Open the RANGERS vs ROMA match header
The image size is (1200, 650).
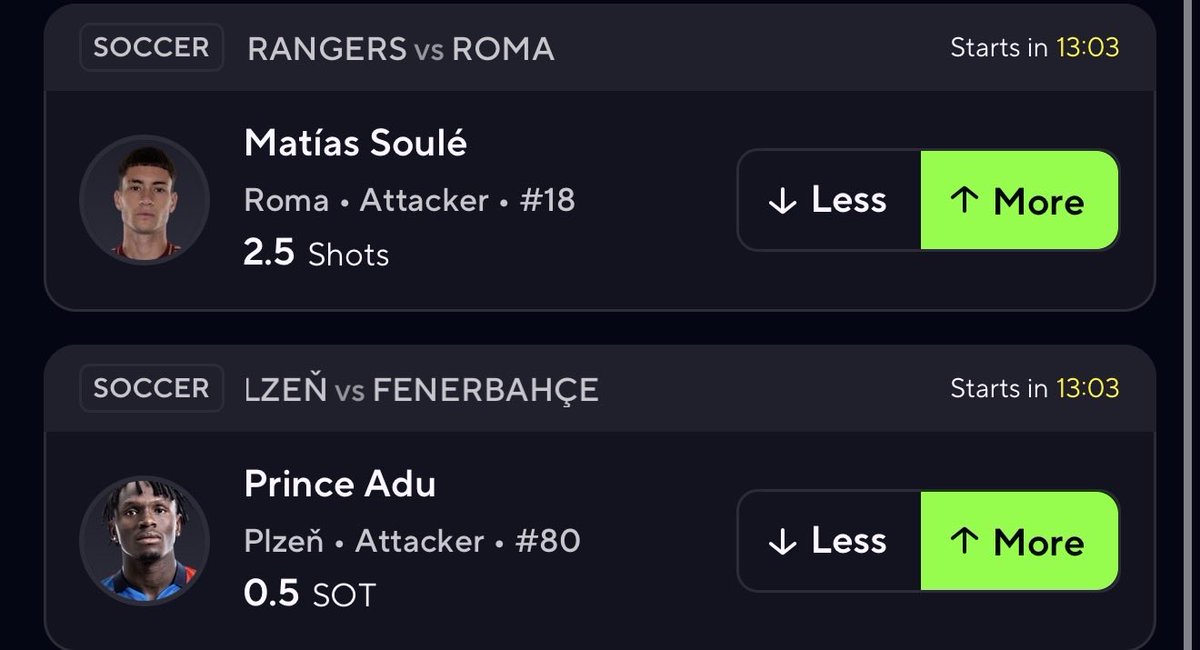pos(400,48)
